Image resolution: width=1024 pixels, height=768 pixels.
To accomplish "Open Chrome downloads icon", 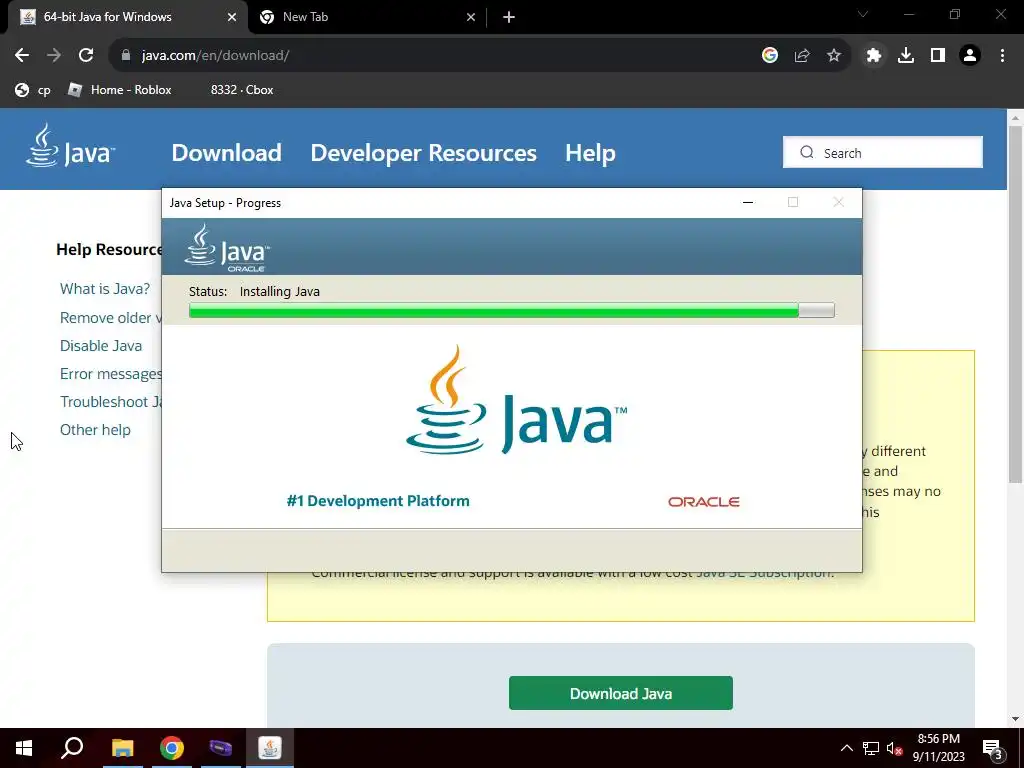I will [x=906, y=56].
